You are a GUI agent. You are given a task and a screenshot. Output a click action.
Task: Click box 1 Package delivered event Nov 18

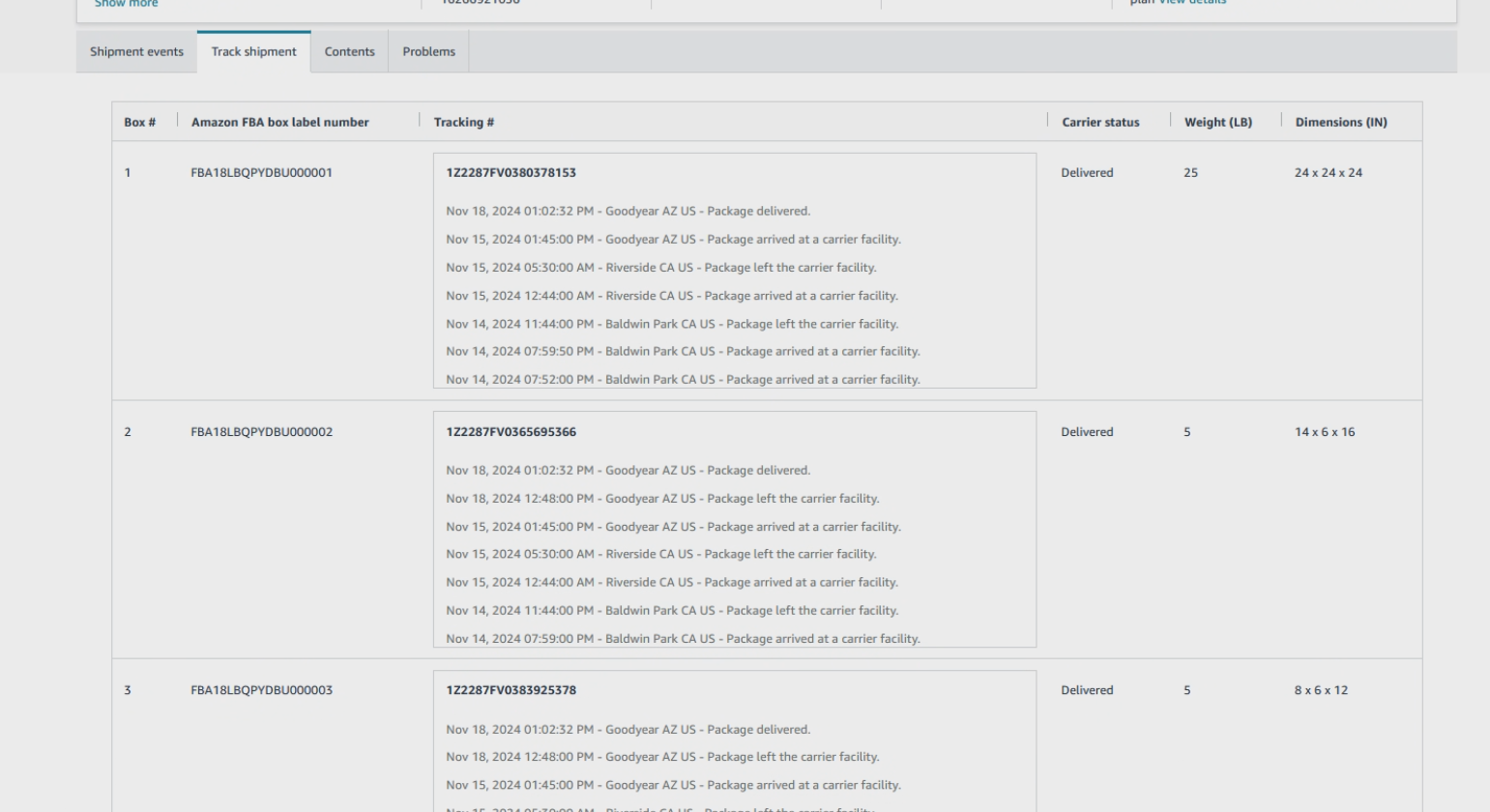coord(628,211)
